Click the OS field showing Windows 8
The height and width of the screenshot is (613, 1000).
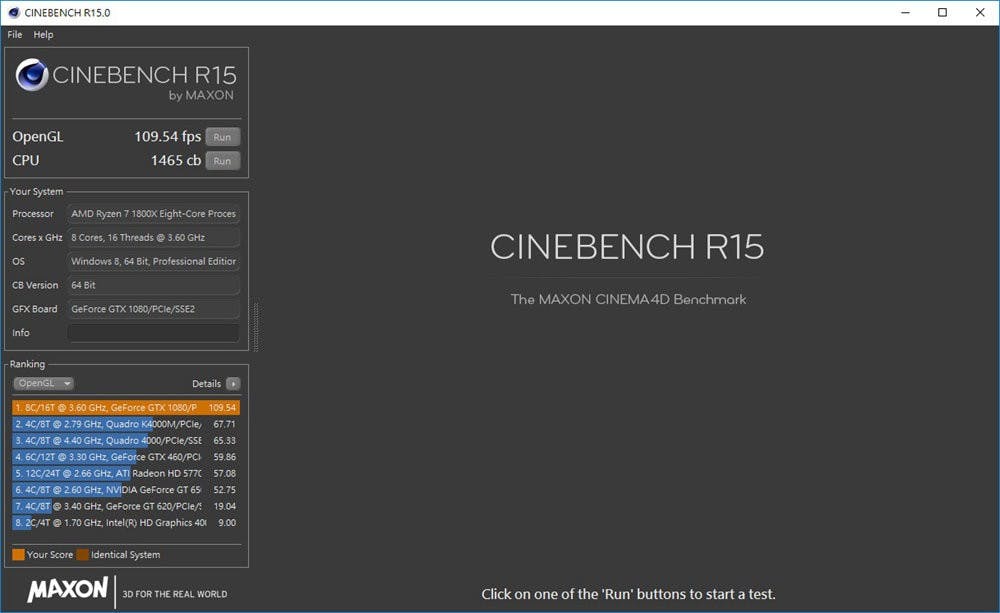pos(153,262)
